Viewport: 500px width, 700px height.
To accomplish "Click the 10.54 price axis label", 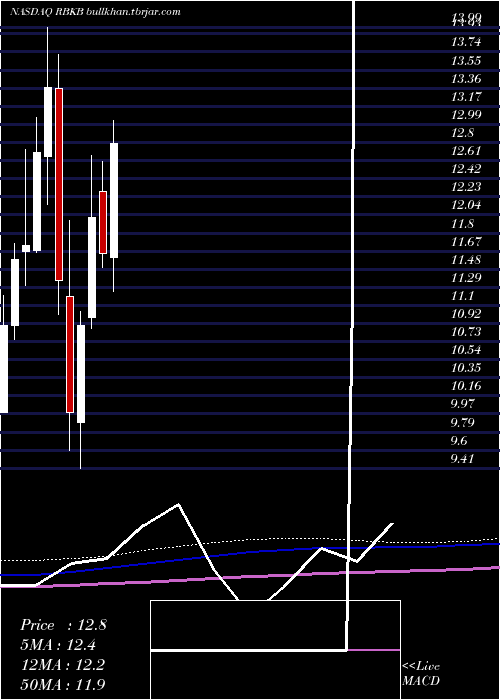I will pyautogui.click(x=466, y=350).
